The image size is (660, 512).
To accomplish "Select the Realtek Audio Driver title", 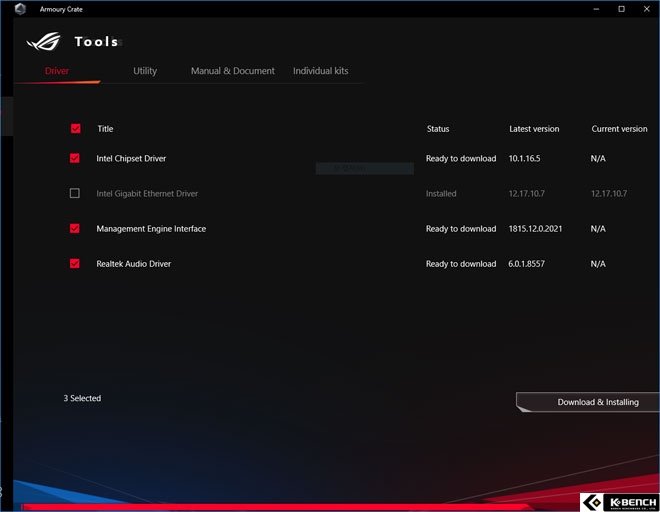I will point(133,264).
